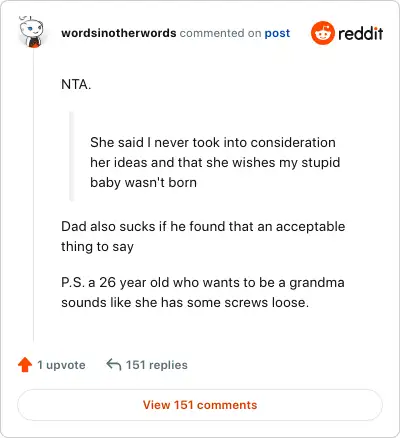The height and width of the screenshot is (438, 400).
Task: Open the "151 replies" link
Action: pos(157,365)
